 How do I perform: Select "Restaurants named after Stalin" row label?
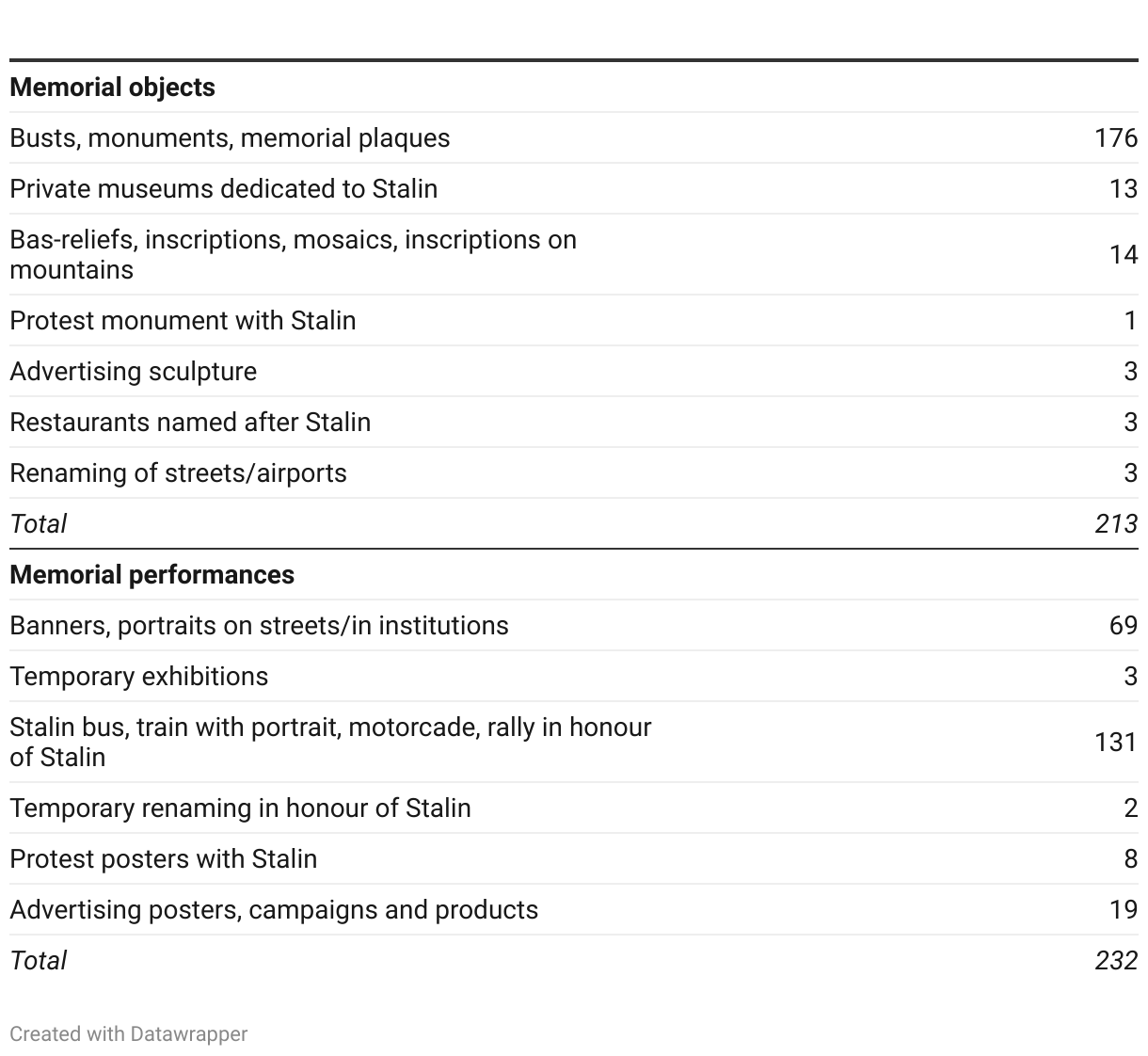(x=190, y=423)
